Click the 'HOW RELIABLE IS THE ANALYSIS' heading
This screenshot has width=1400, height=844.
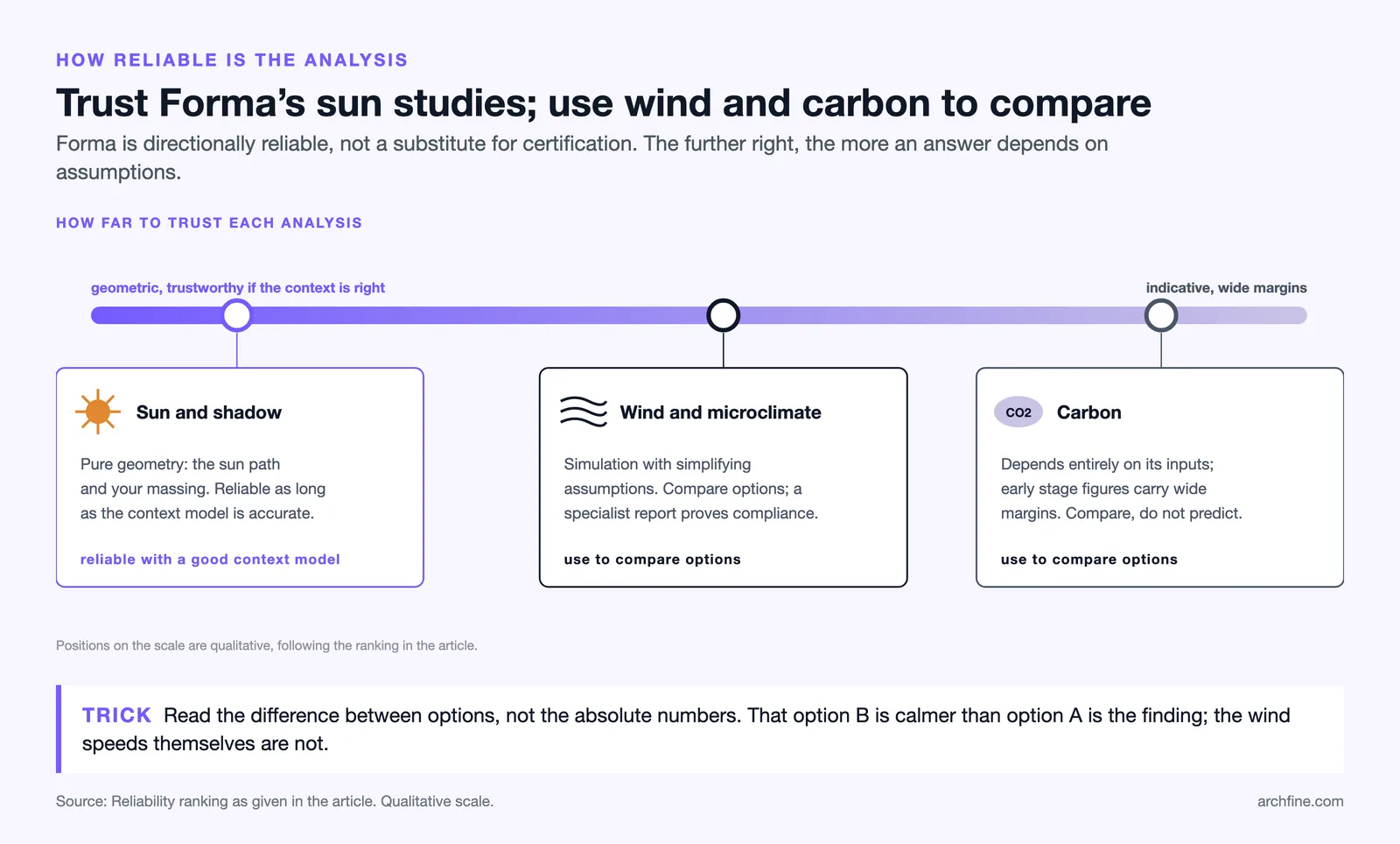pyautogui.click(x=232, y=60)
